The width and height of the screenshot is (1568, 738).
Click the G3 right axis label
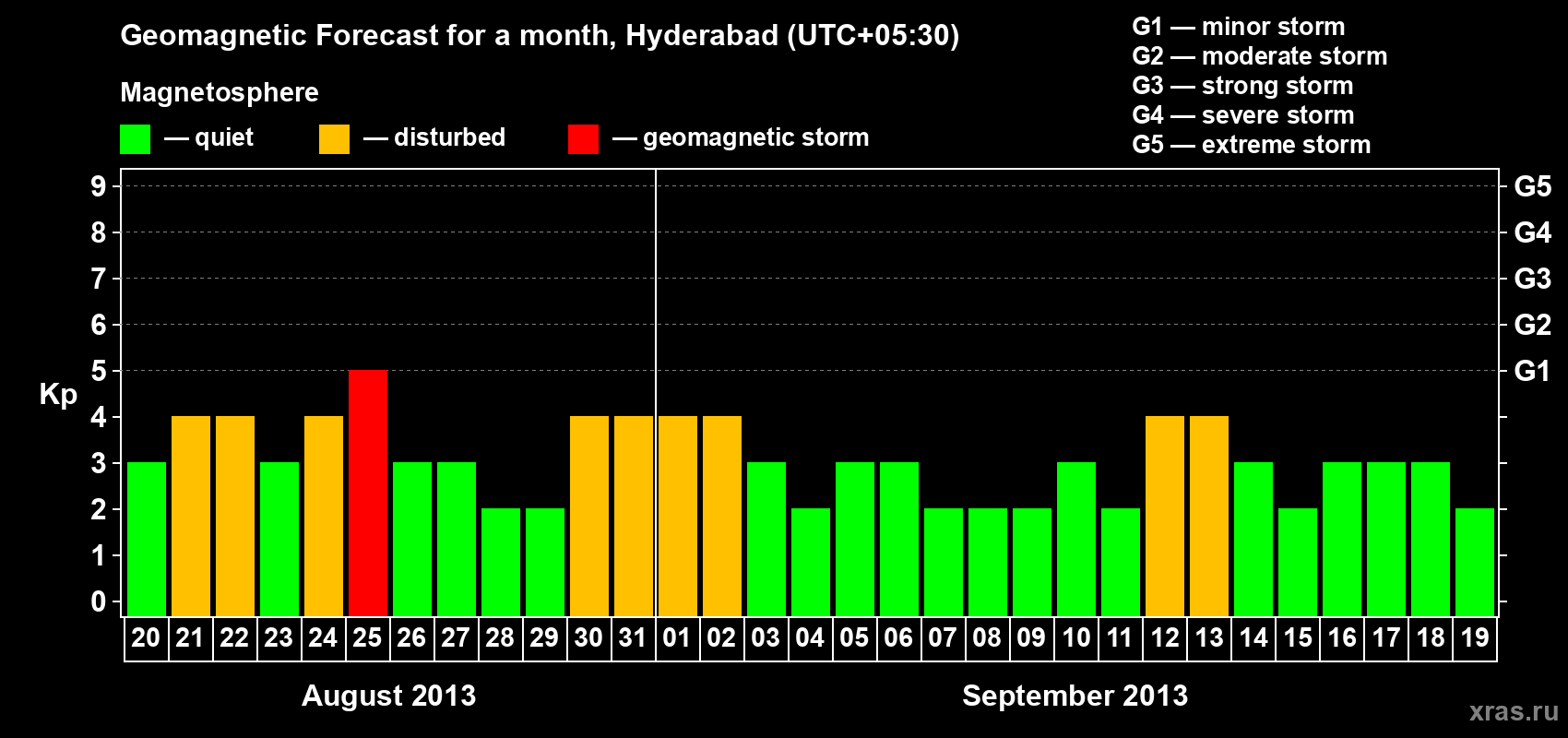[x=1533, y=279]
